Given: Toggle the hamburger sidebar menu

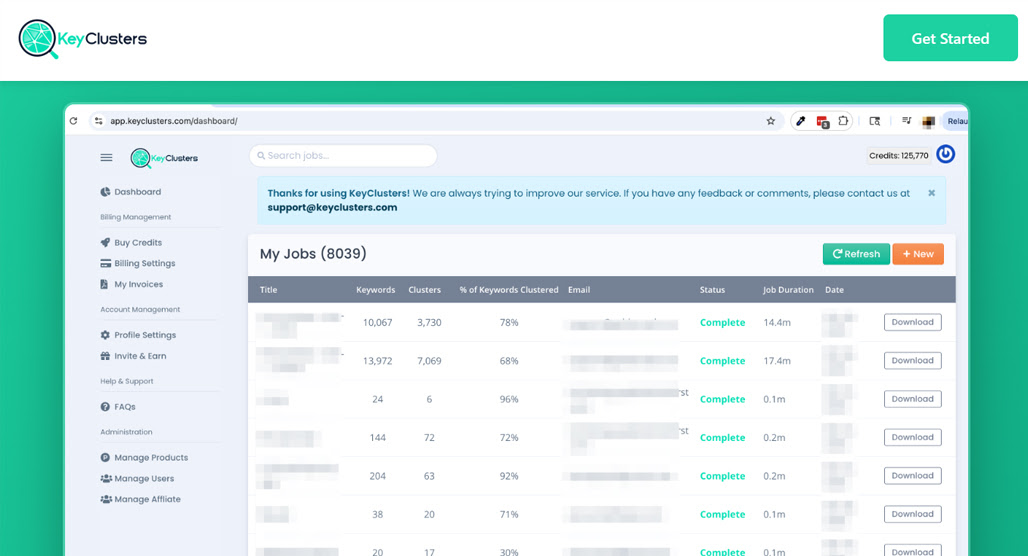Looking at the screenshot, I should click(x=106, y=157).
